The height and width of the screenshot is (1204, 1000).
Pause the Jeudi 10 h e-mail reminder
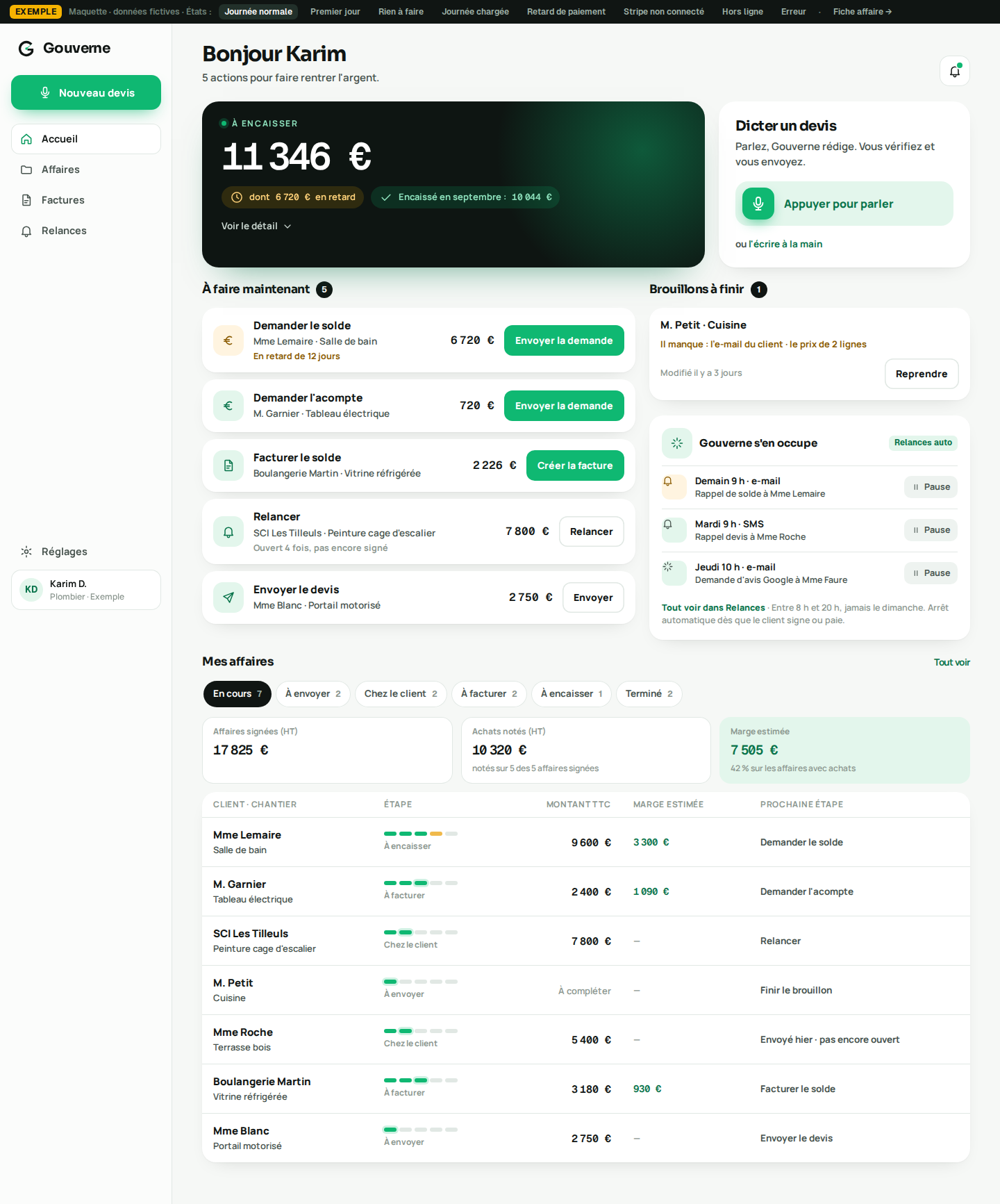coord(931,573)
